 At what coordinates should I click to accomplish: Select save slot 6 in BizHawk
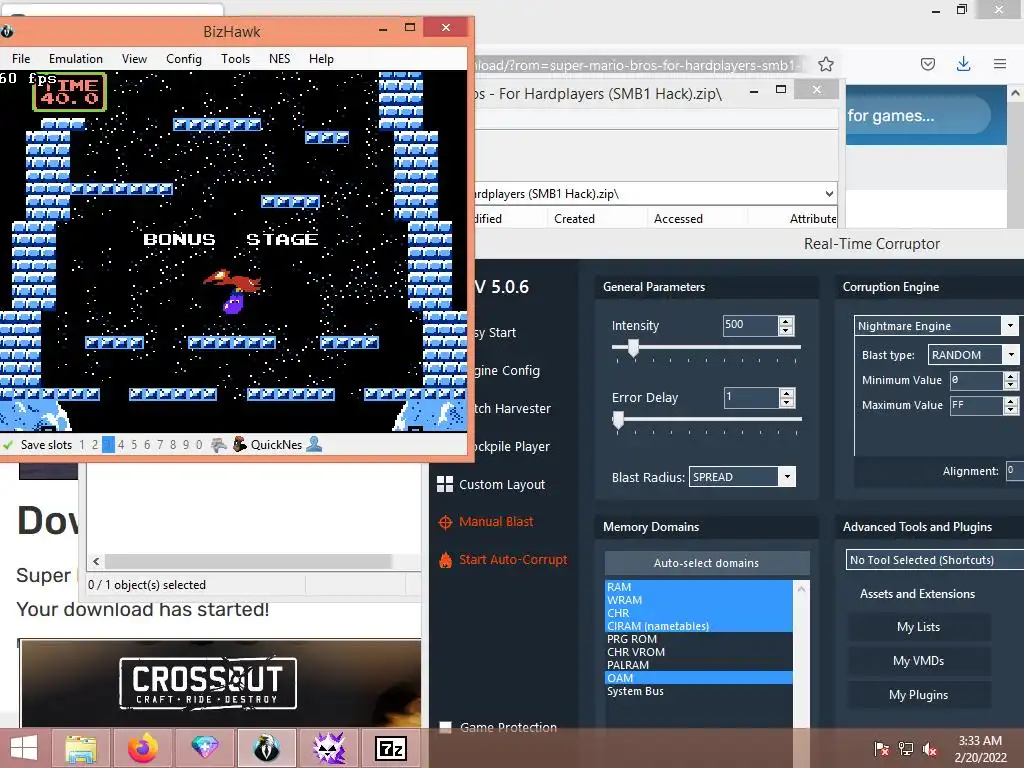pos(147,445)
